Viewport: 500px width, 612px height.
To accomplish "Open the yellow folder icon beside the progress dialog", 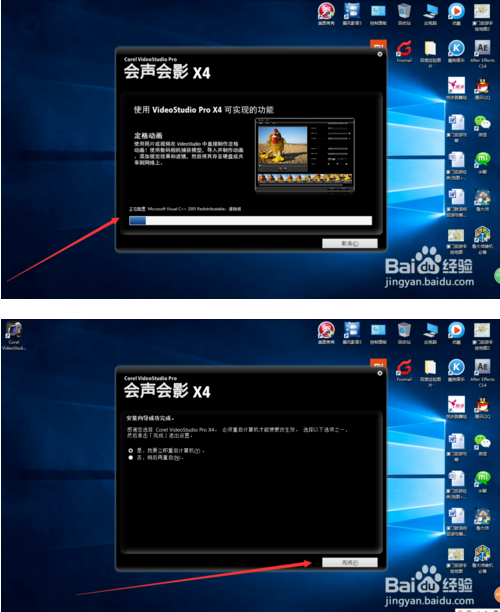I will (x=430, y=54).
